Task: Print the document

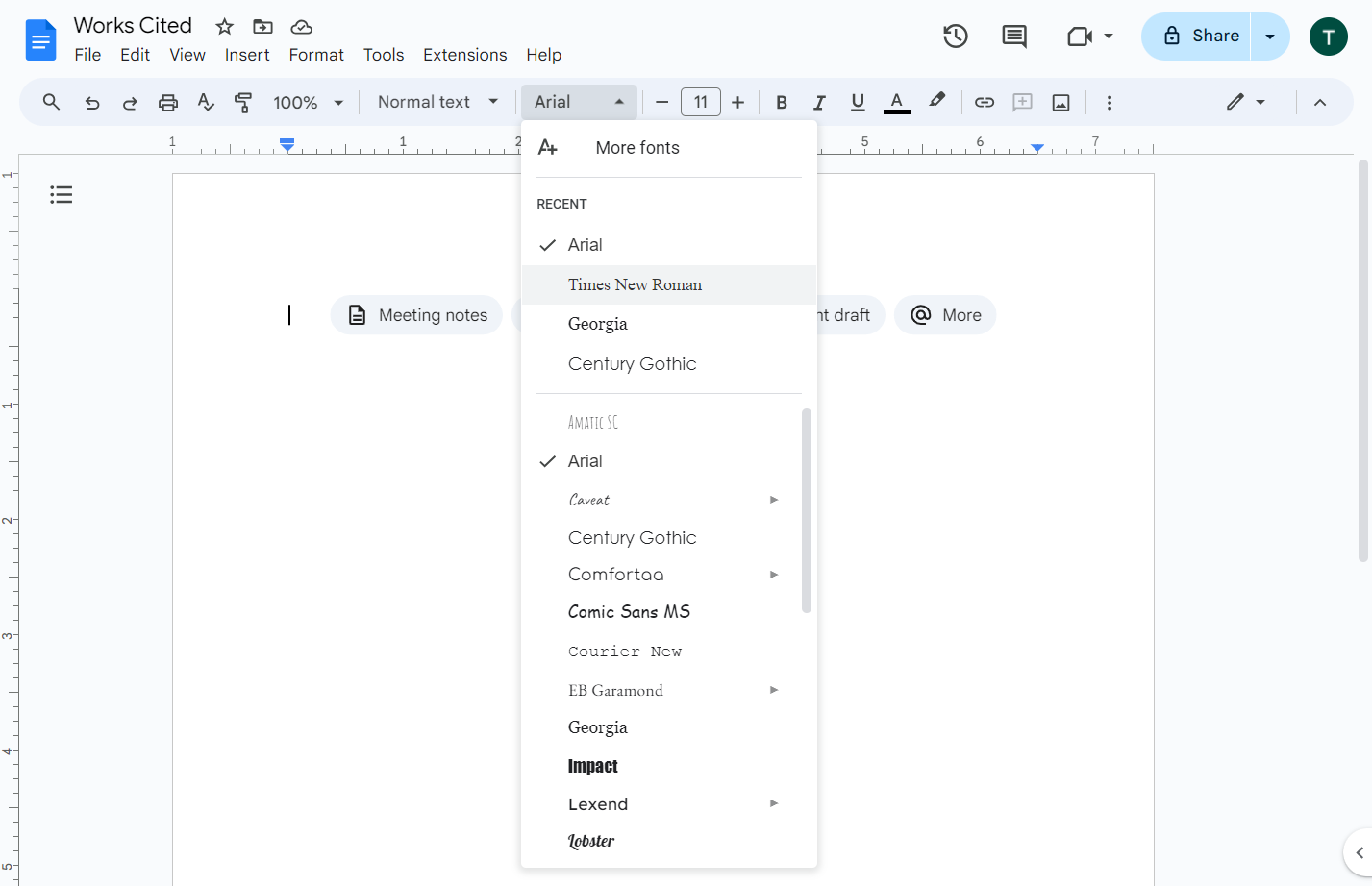Action: click(x=168, y=102)
